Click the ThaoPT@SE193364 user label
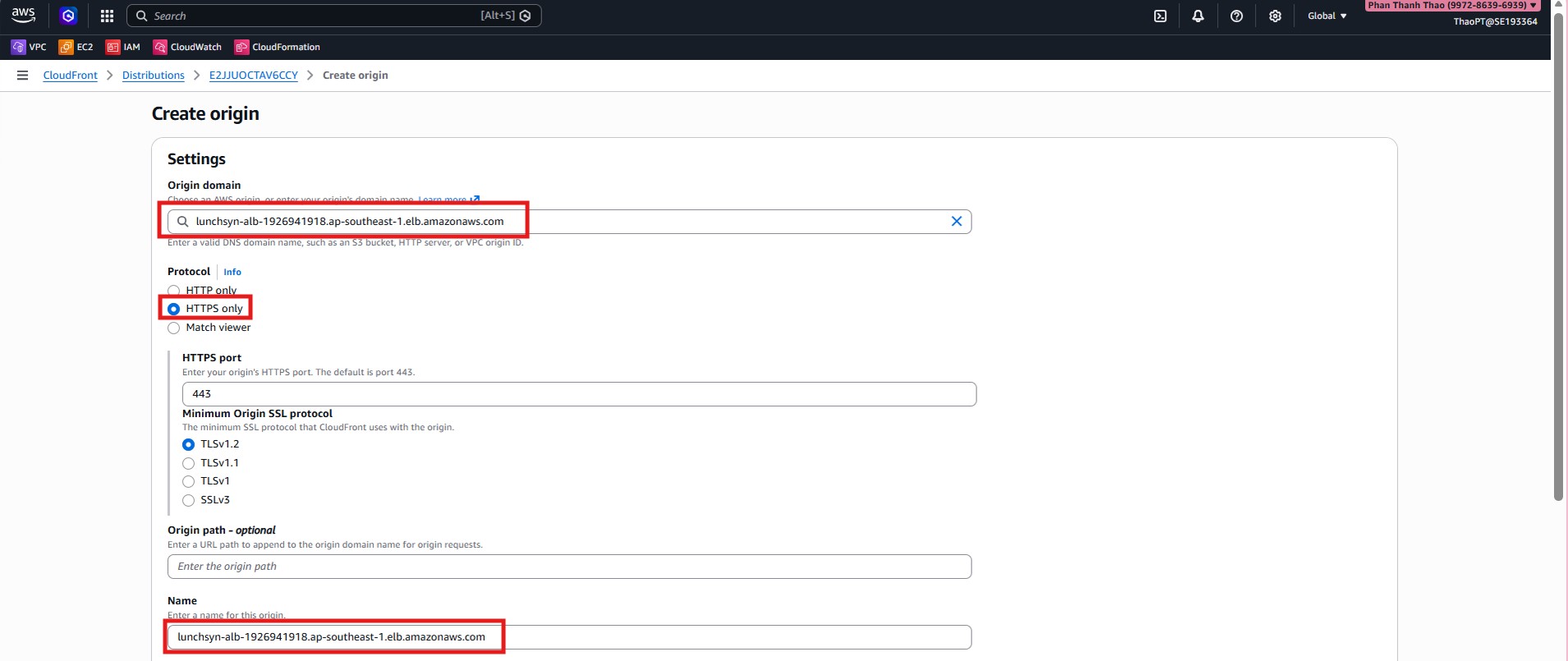 pos(1495,21)
